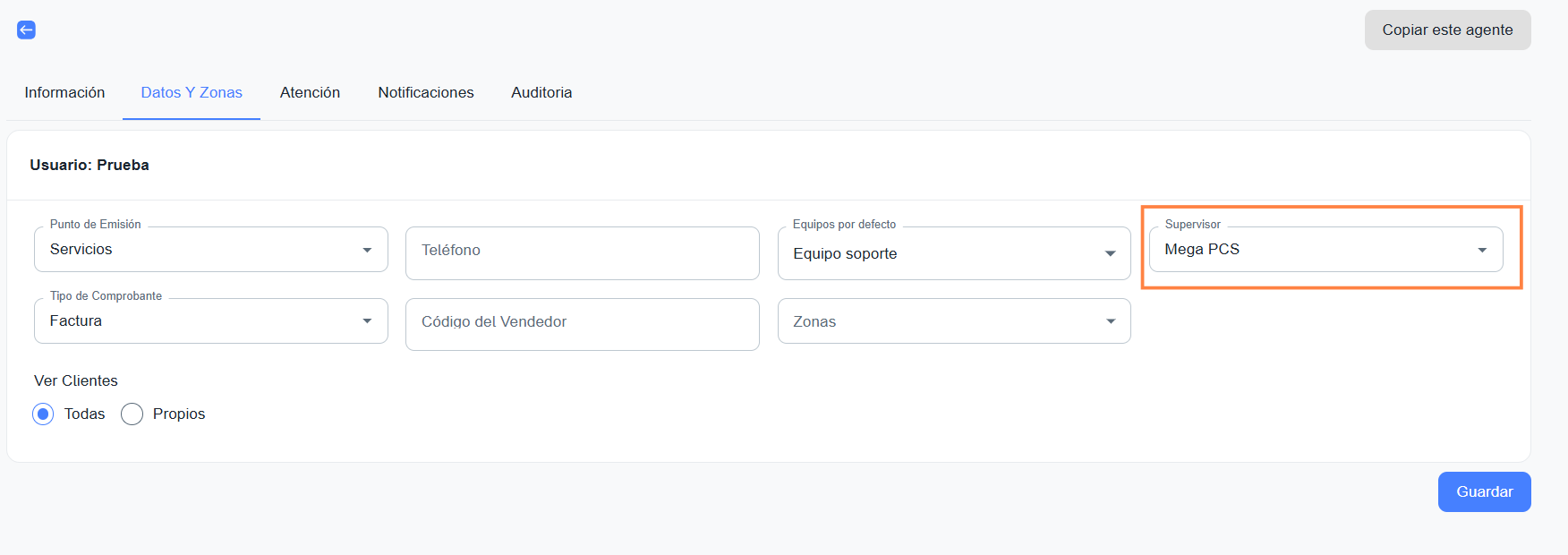Choose the Propios radio button

tap(132, 414)
